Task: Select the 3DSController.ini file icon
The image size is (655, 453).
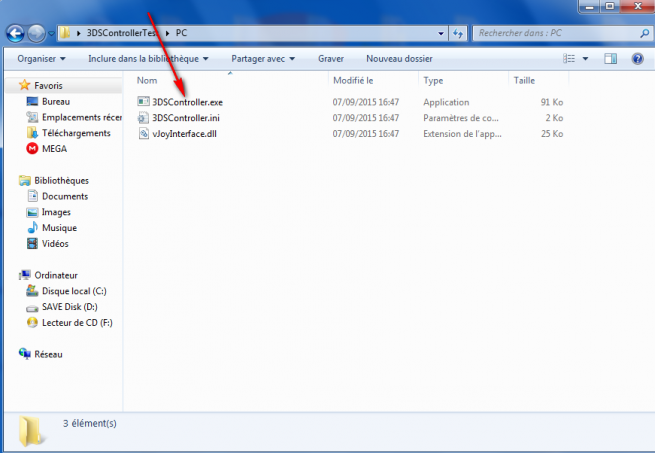Action: [143, 117]
